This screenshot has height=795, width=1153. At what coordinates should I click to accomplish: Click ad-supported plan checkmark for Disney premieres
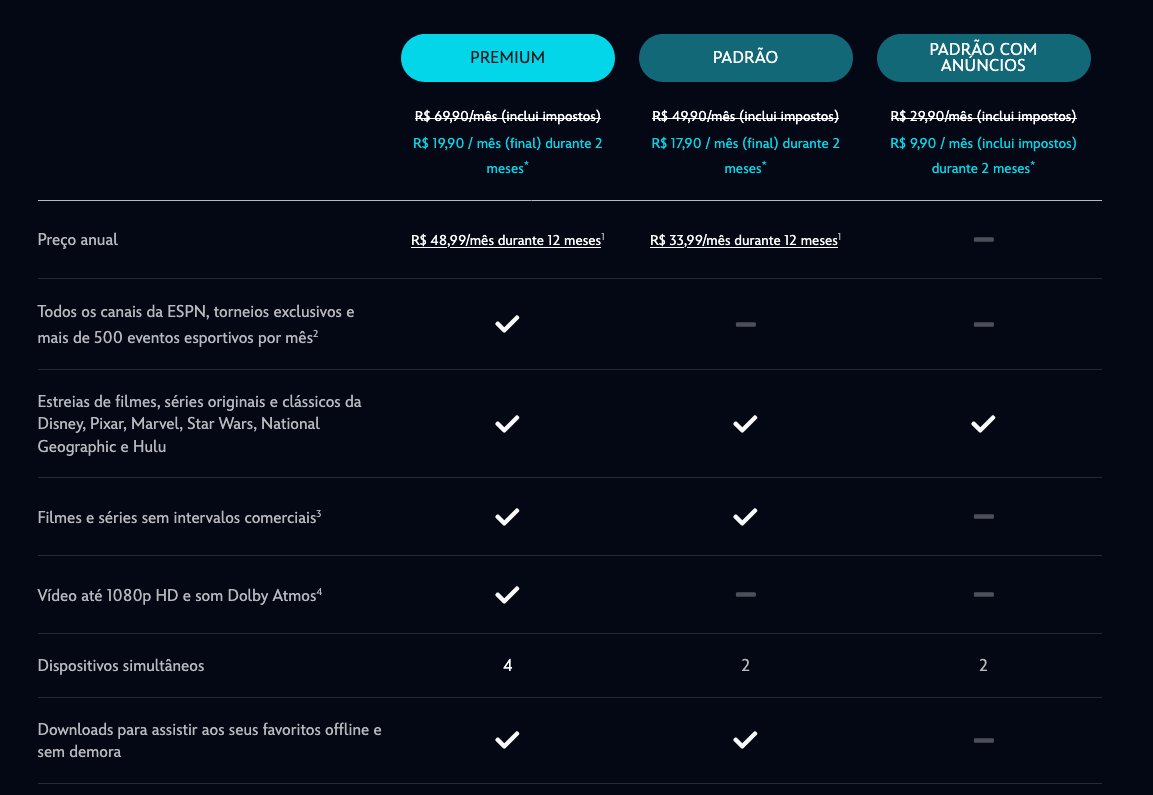click(983, 424)
